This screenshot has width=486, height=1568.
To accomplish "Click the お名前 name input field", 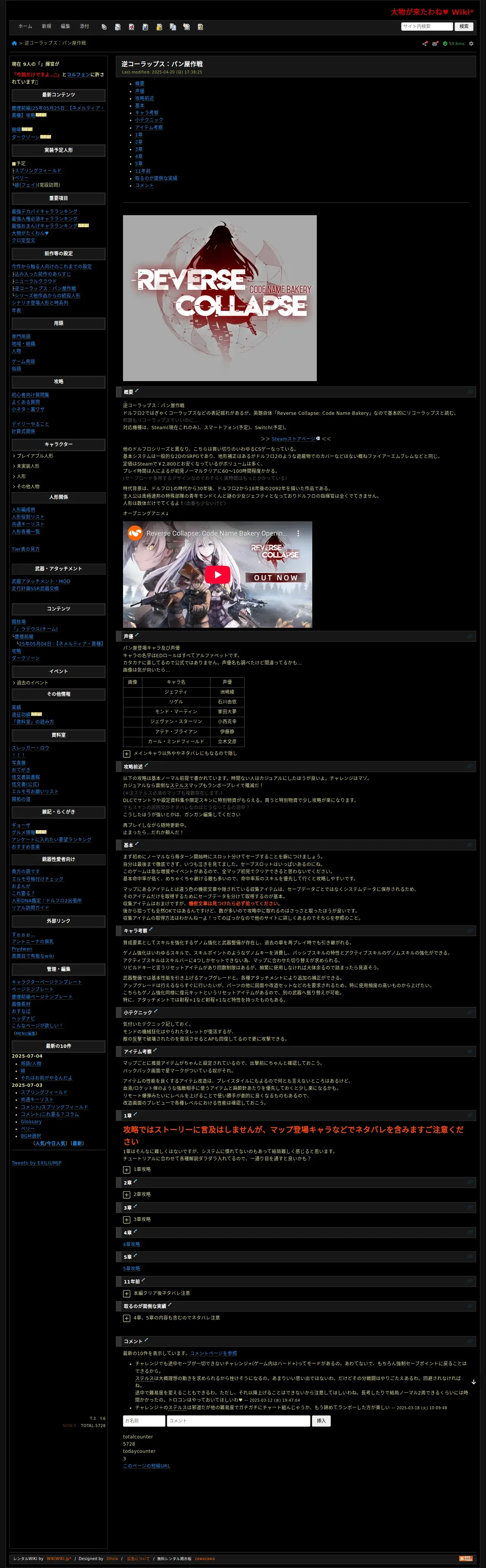I will tap(144, 1421).
